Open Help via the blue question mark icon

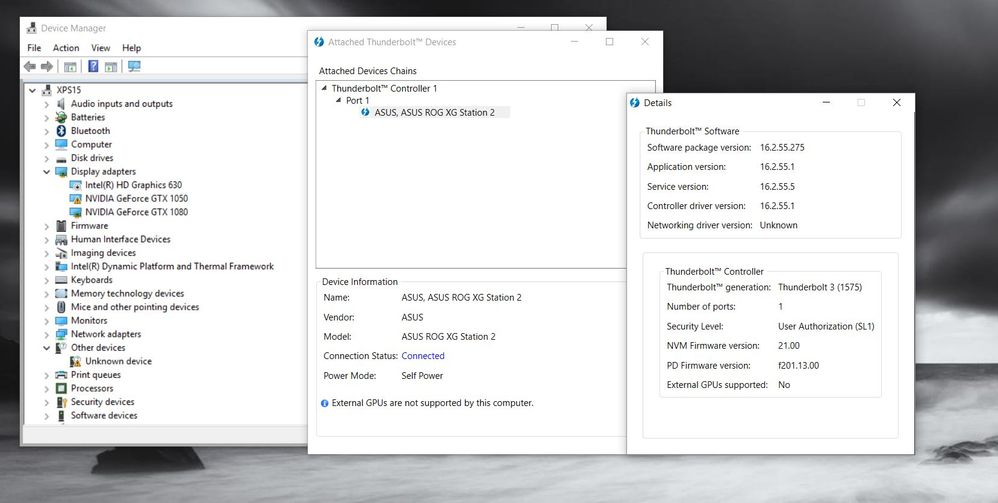[x=93, y=66]
